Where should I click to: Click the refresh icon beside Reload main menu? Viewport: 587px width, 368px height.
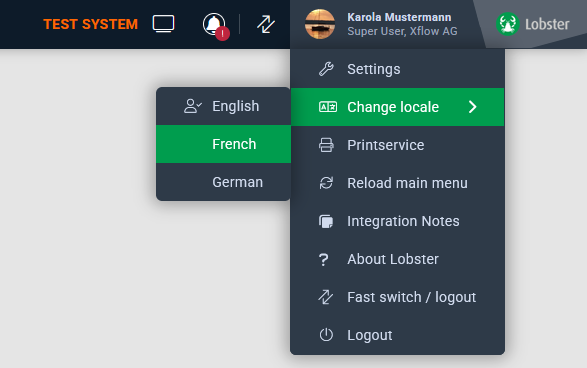326,183
